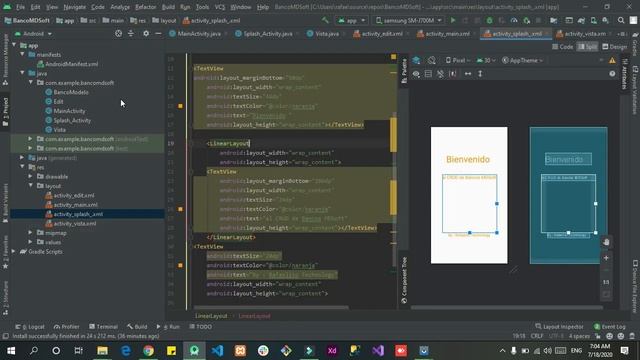Click the Bienvenido text in design preview
The height and width of the screenshot is (360, 640).
[468, 159]
